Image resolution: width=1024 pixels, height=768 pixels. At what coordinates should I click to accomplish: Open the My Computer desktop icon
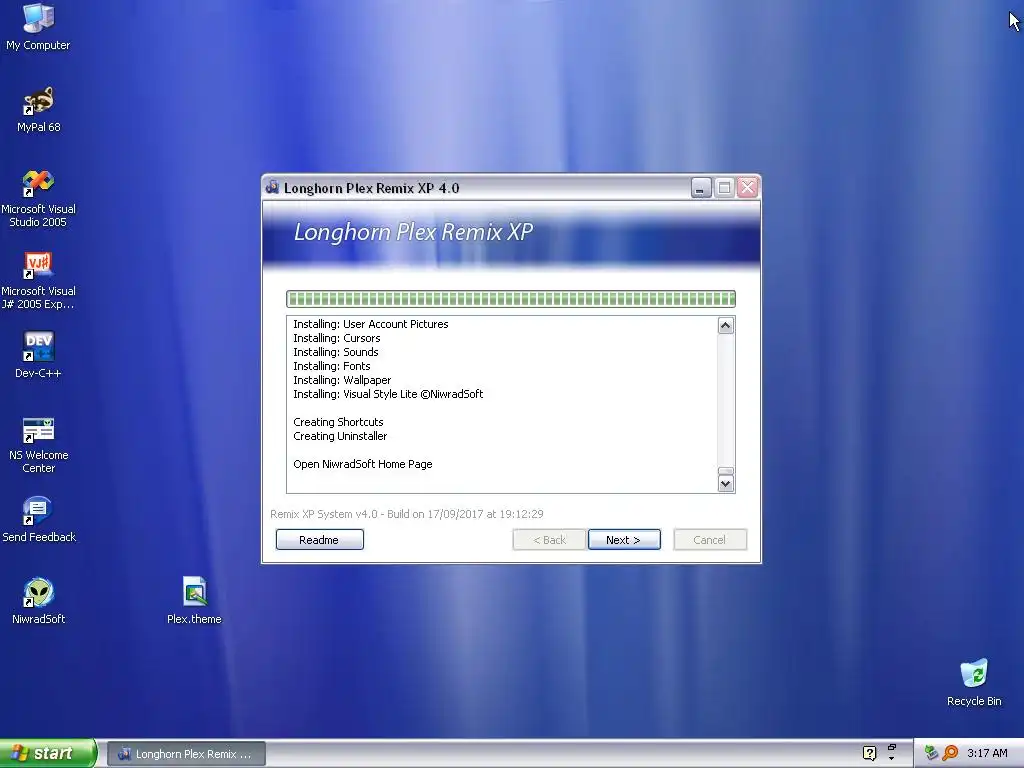[x=38, y=27]
